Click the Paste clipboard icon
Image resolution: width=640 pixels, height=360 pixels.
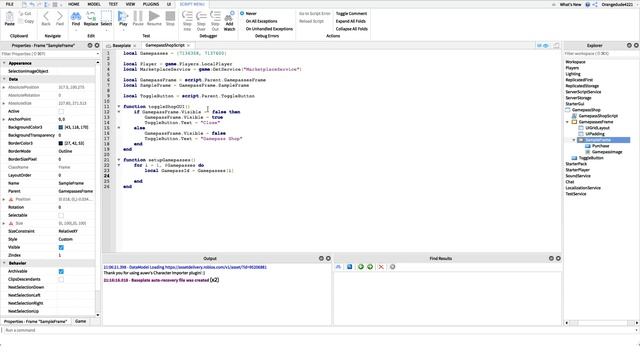[x=9, y=18]
